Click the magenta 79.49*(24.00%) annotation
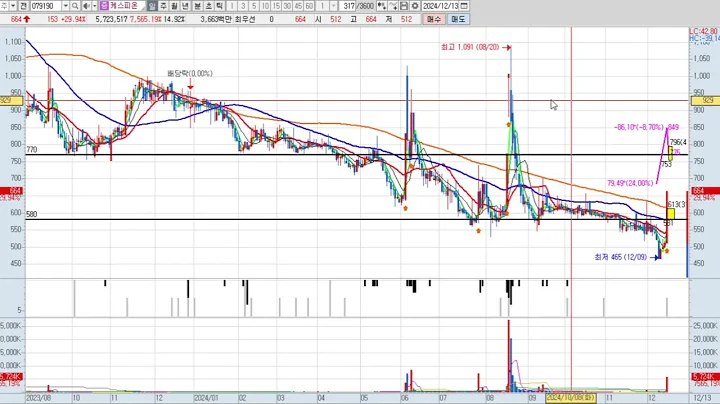This screenshot has width=720, height=404. coord(630,183)
